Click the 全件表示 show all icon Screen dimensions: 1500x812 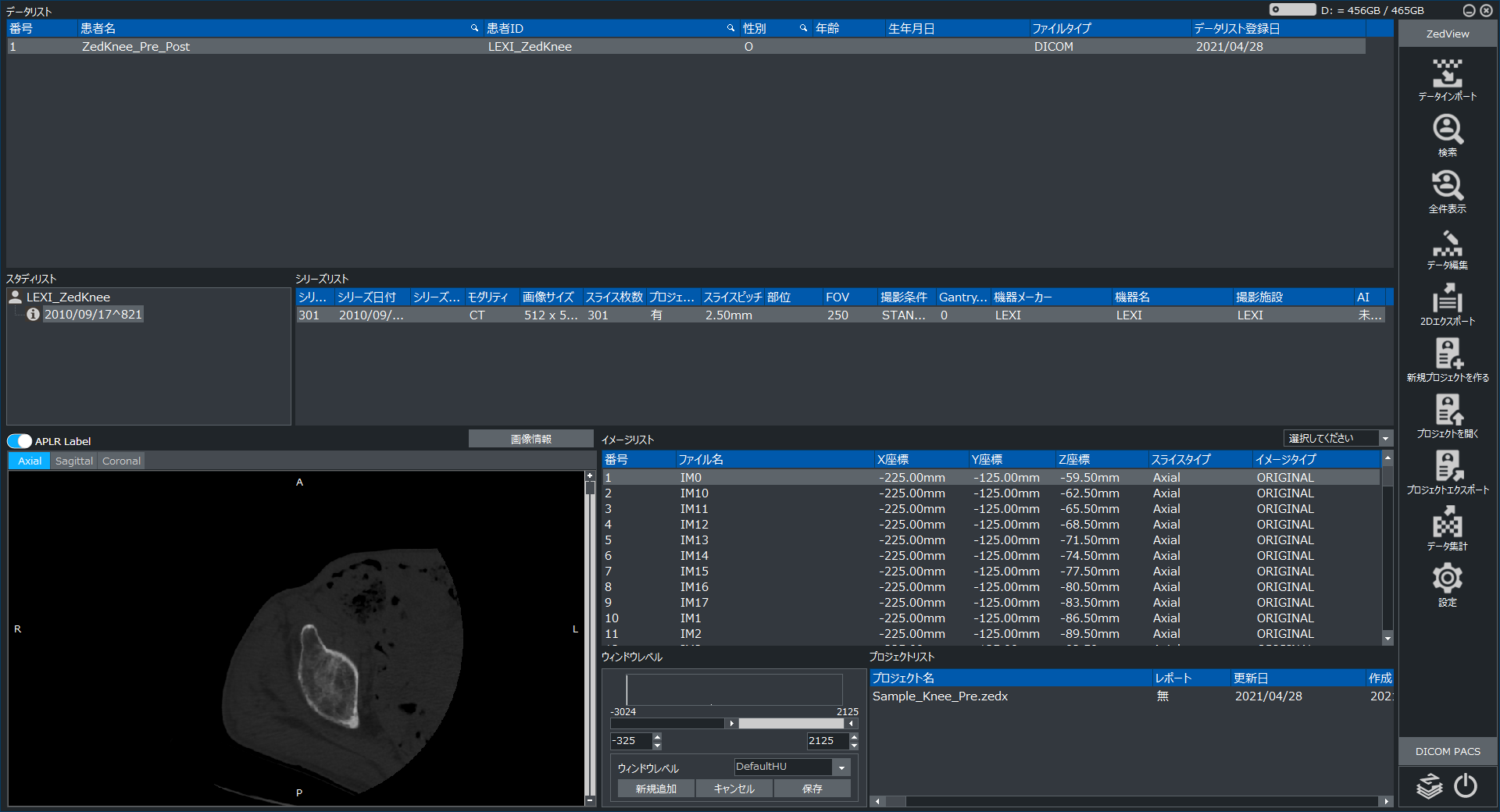[1447, 192]
